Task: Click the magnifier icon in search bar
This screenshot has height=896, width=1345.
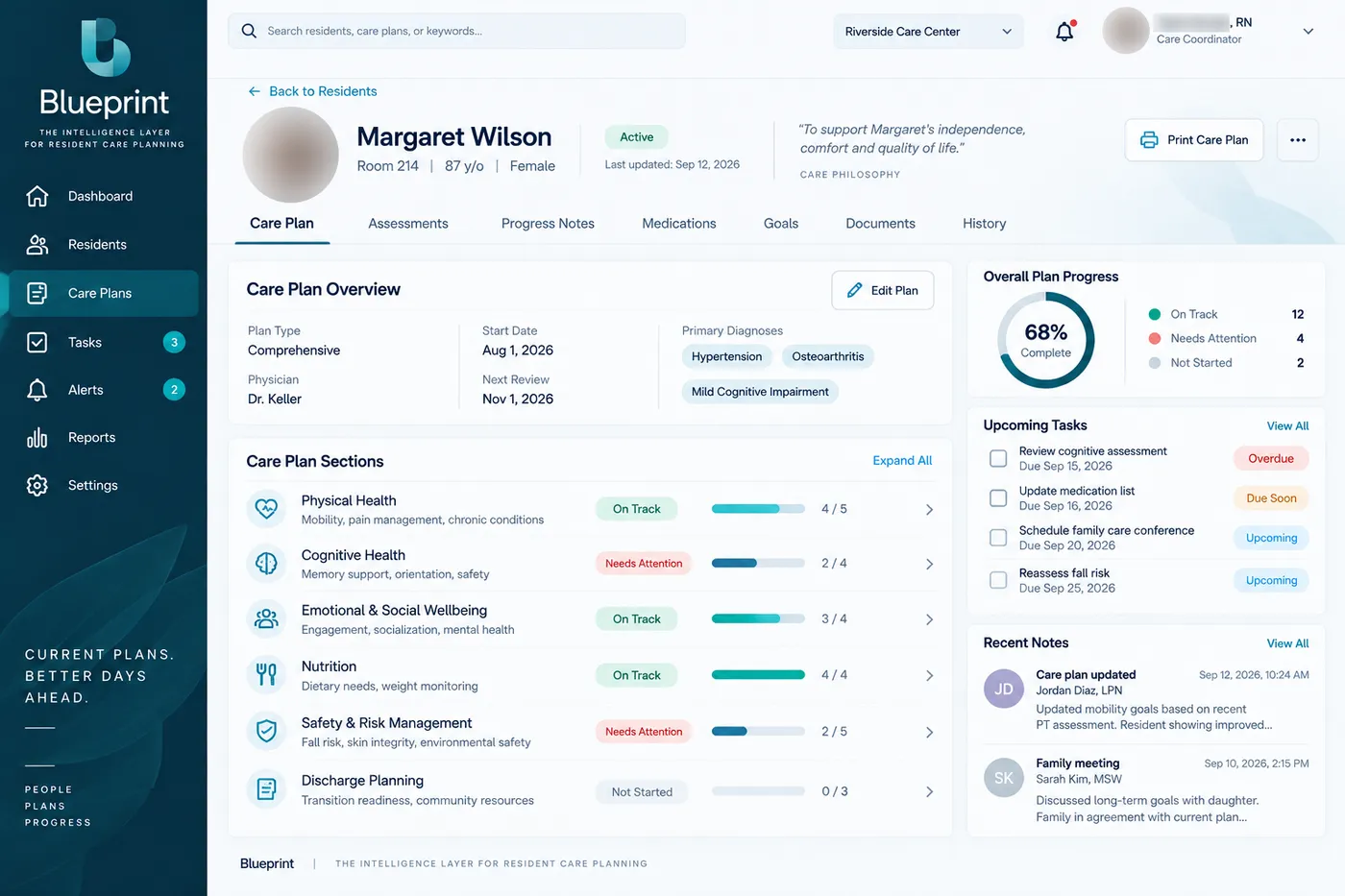Action: (249, 31)
